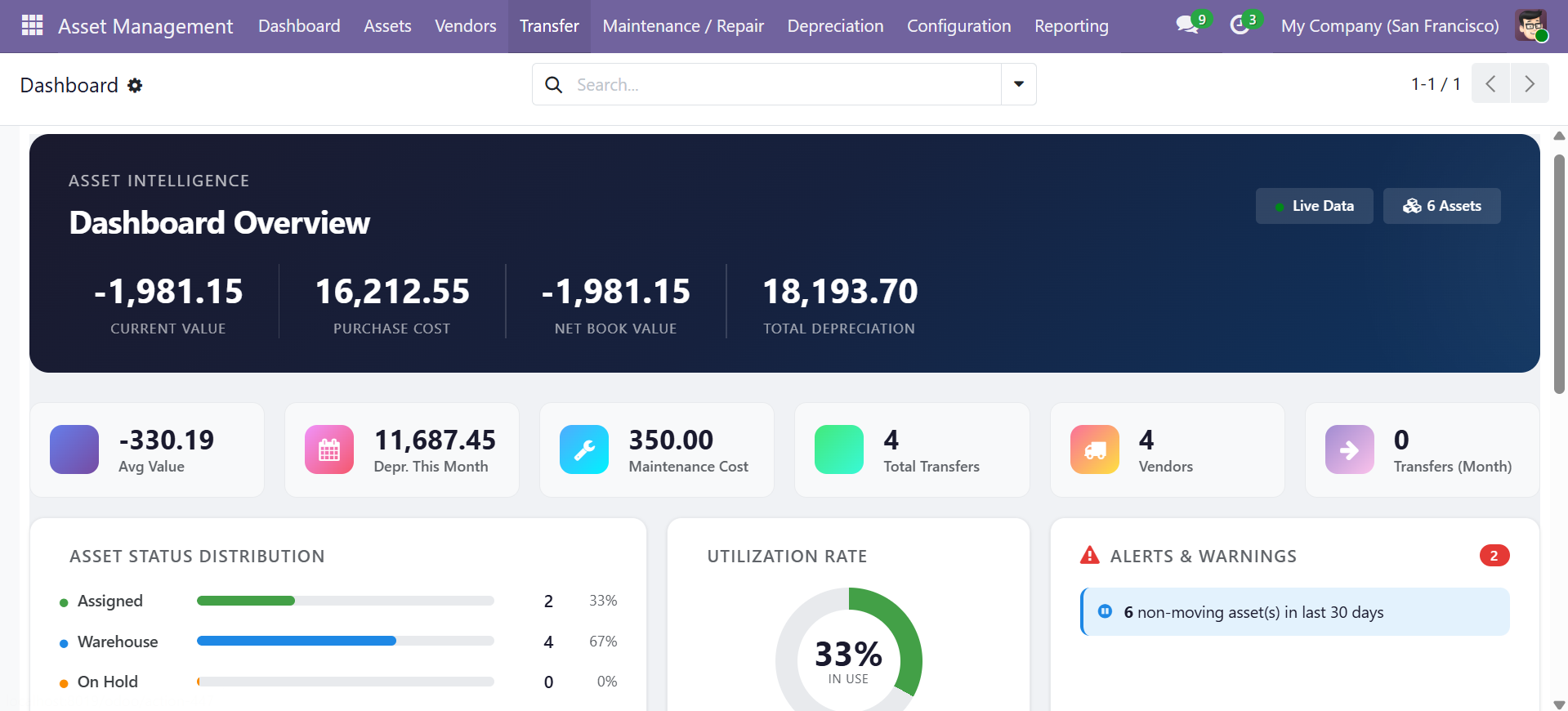Open activities clock icon with badge 3

(1240, 25)
